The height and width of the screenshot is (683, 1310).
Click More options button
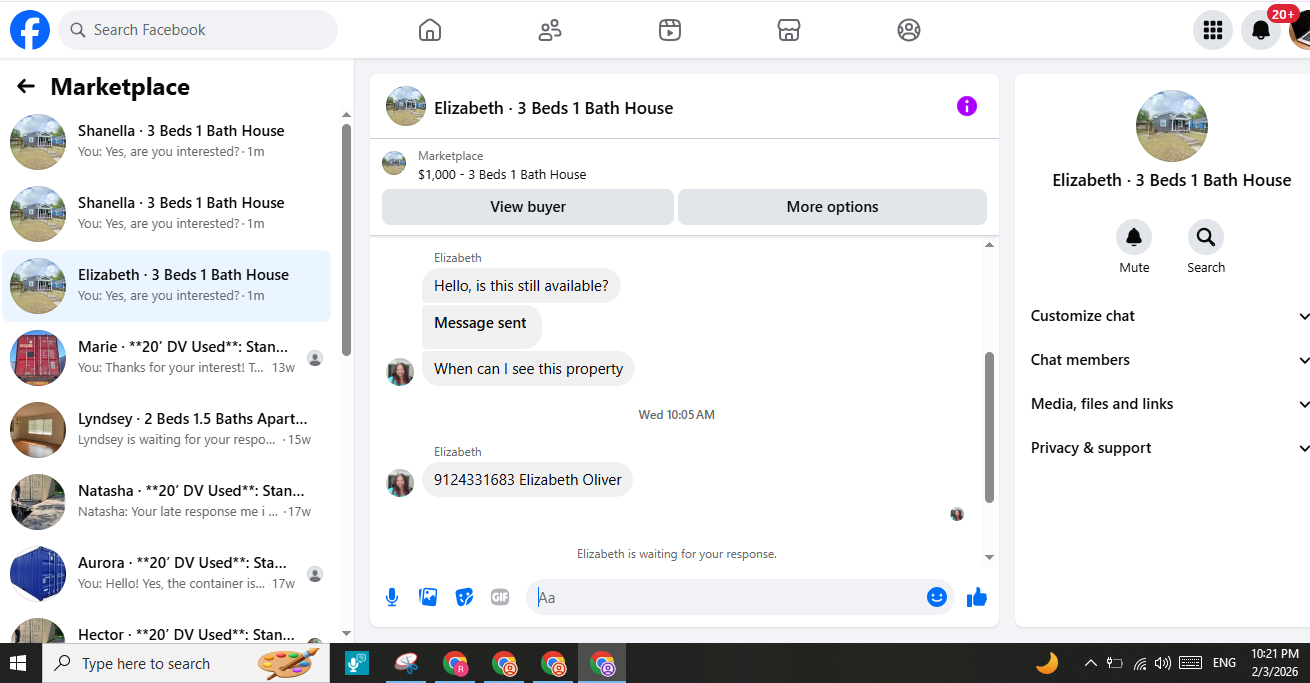point(832,207)
